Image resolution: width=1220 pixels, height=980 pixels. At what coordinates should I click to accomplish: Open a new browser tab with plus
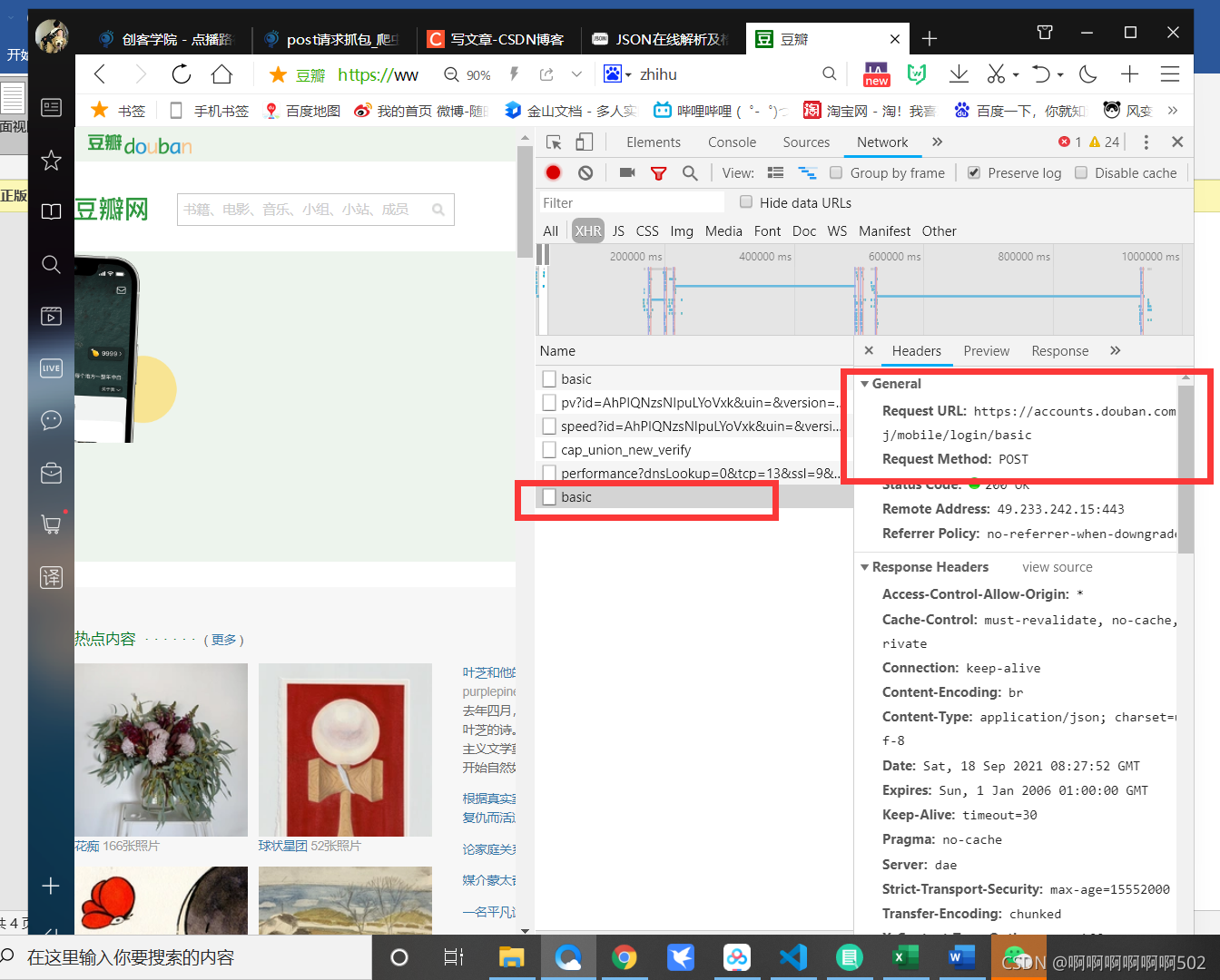point(930,39)
